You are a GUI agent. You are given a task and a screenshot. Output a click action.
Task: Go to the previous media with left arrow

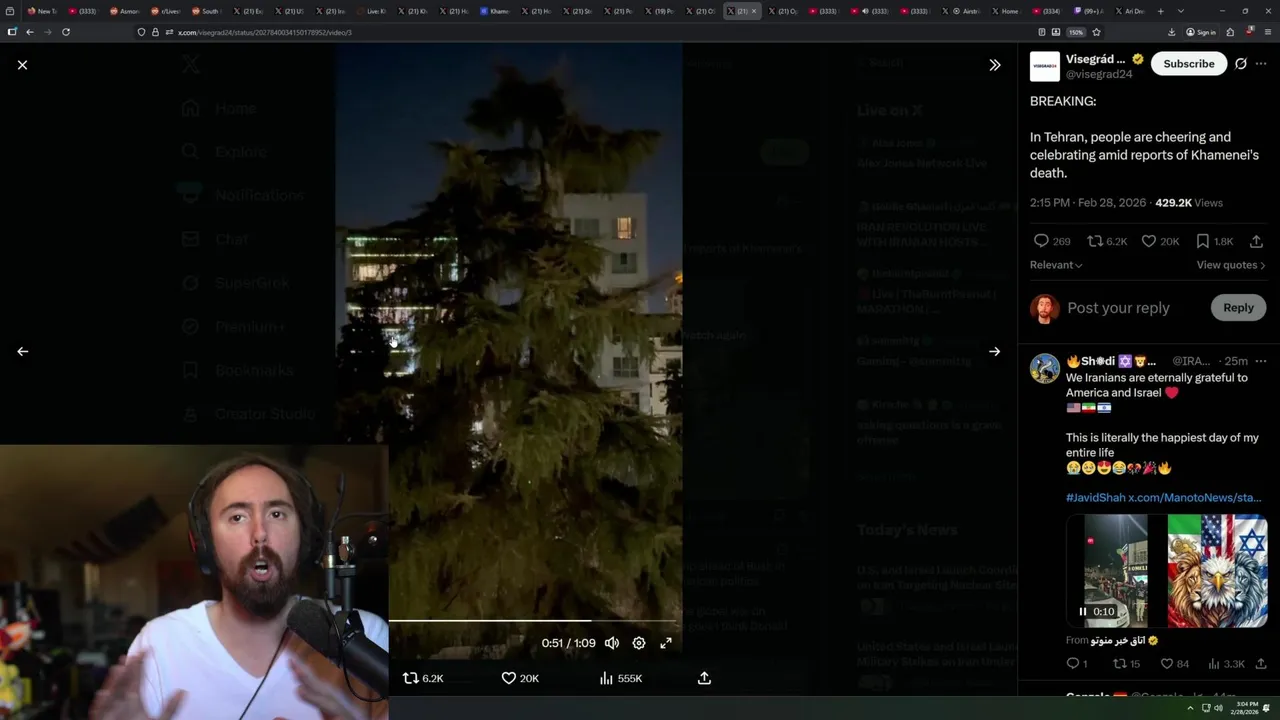22,351
